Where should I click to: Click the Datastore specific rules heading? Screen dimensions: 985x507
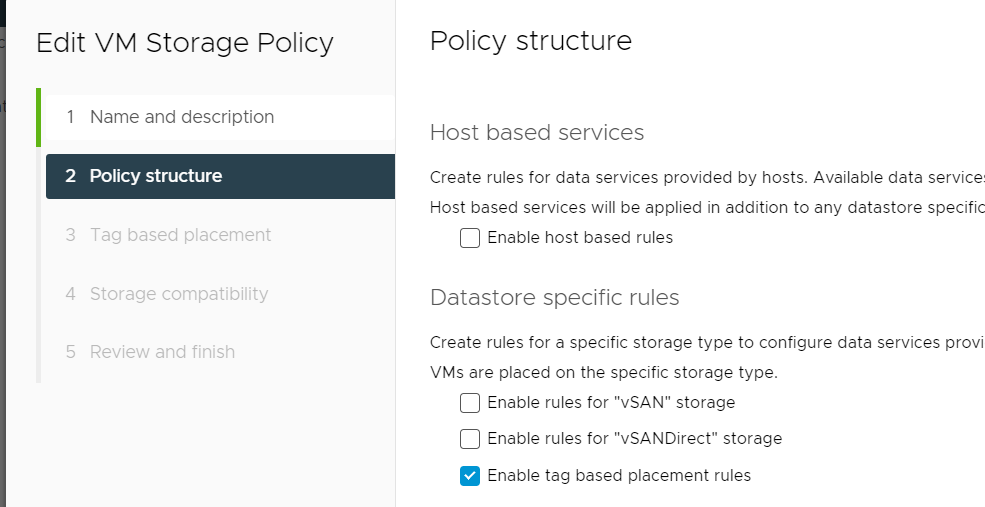tap(554, 298)
